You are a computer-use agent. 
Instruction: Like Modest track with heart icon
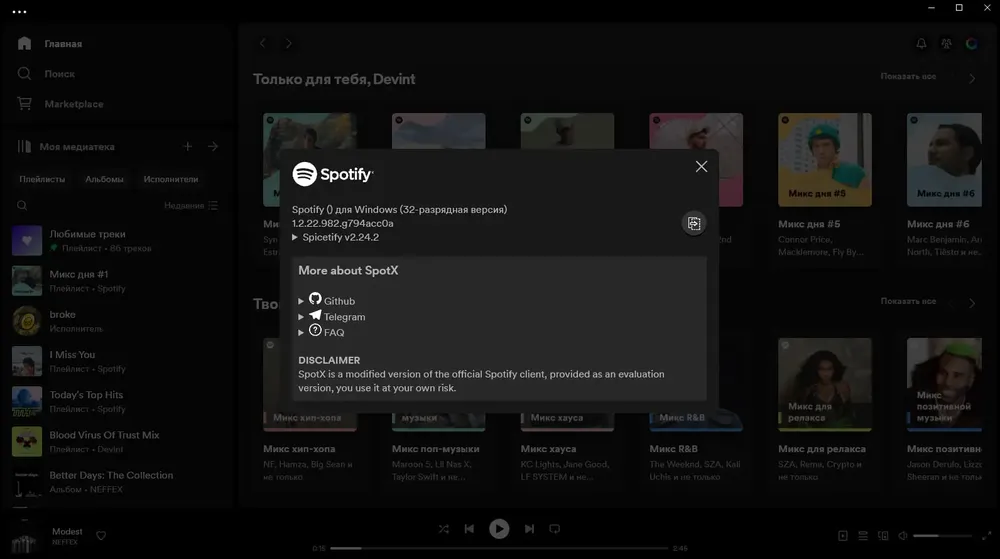(x=101, y=535)
